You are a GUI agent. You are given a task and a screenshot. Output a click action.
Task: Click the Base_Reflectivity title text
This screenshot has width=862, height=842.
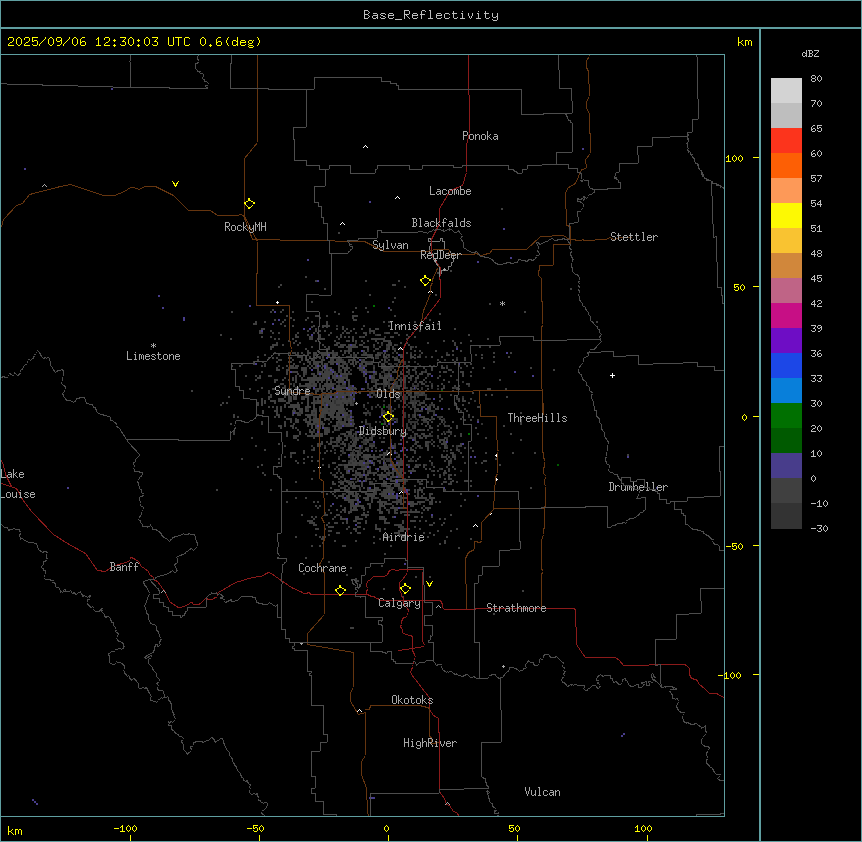tap(431, 15)
